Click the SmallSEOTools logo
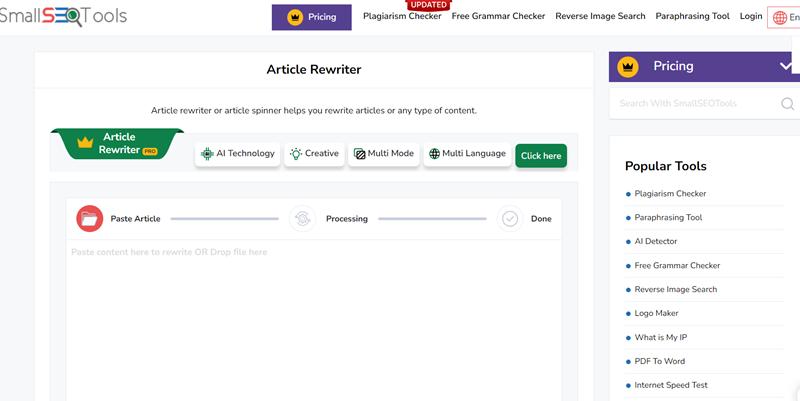The height and width of the screenshot is (401, 800). (x=63, y=16)
